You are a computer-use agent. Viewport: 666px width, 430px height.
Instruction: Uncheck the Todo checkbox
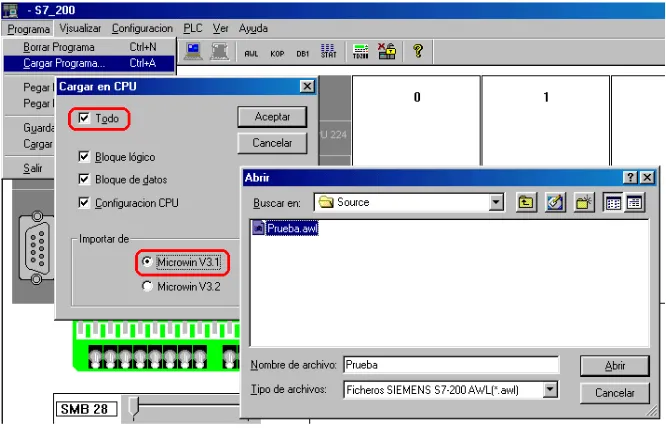click(84, 118)
